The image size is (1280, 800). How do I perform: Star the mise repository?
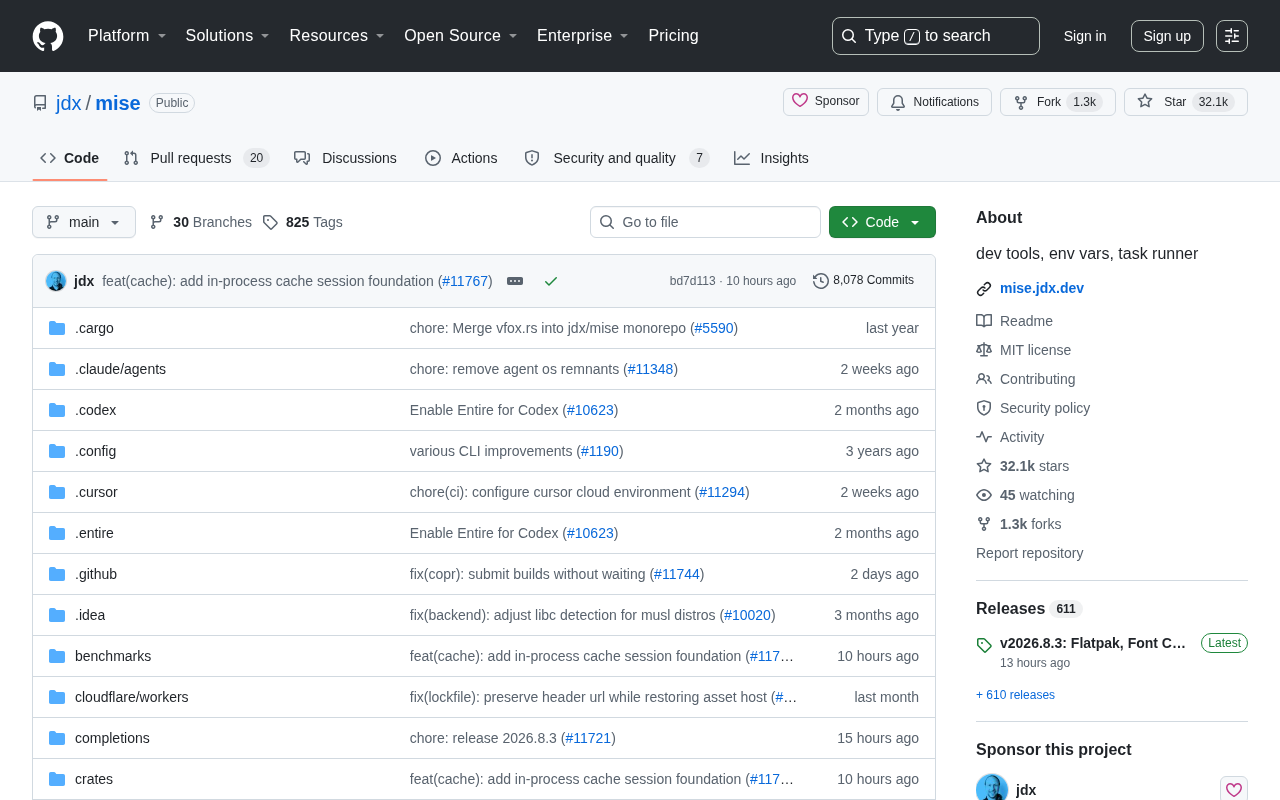click(x=1186, y=102)
